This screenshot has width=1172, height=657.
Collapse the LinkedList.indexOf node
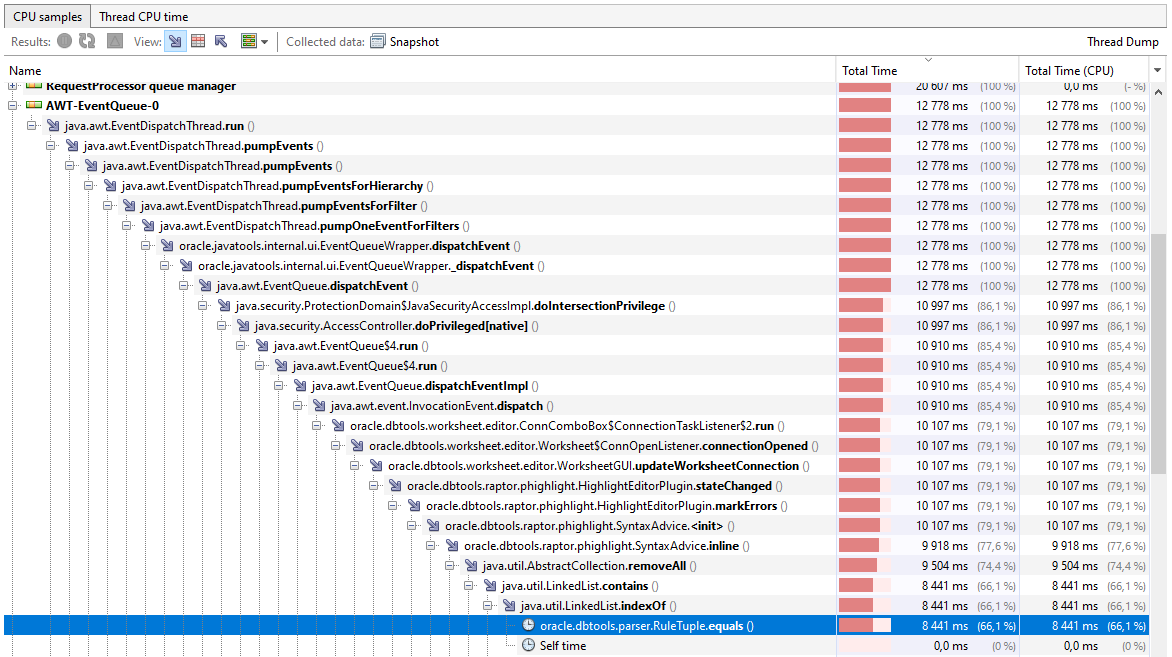point(487,605)
